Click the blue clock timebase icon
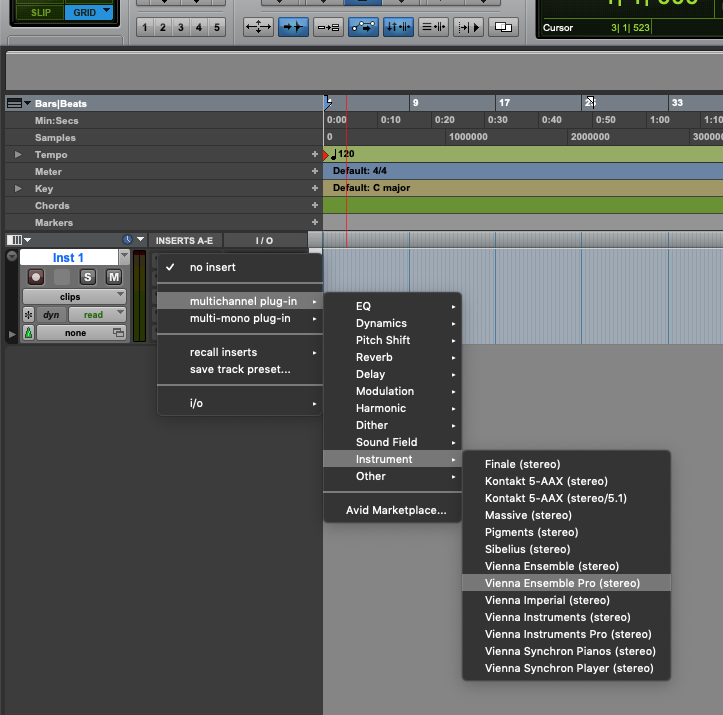The image size is (723, 715). (127, 239)
